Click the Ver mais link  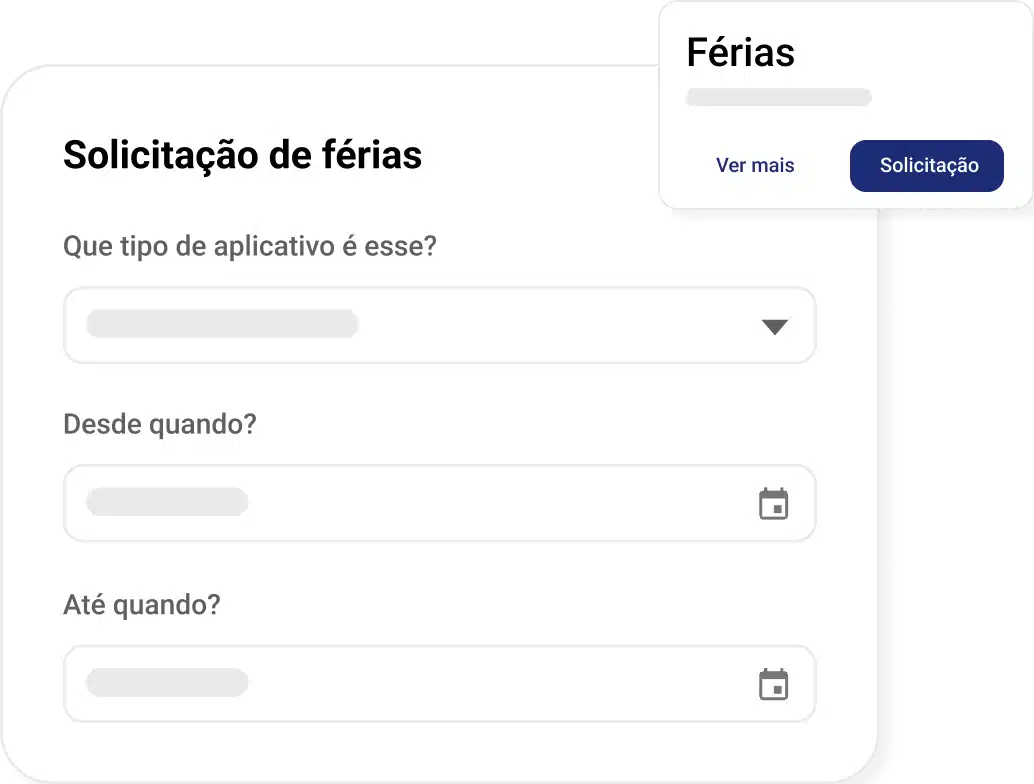pyautogui.click(x=755, y=165)
